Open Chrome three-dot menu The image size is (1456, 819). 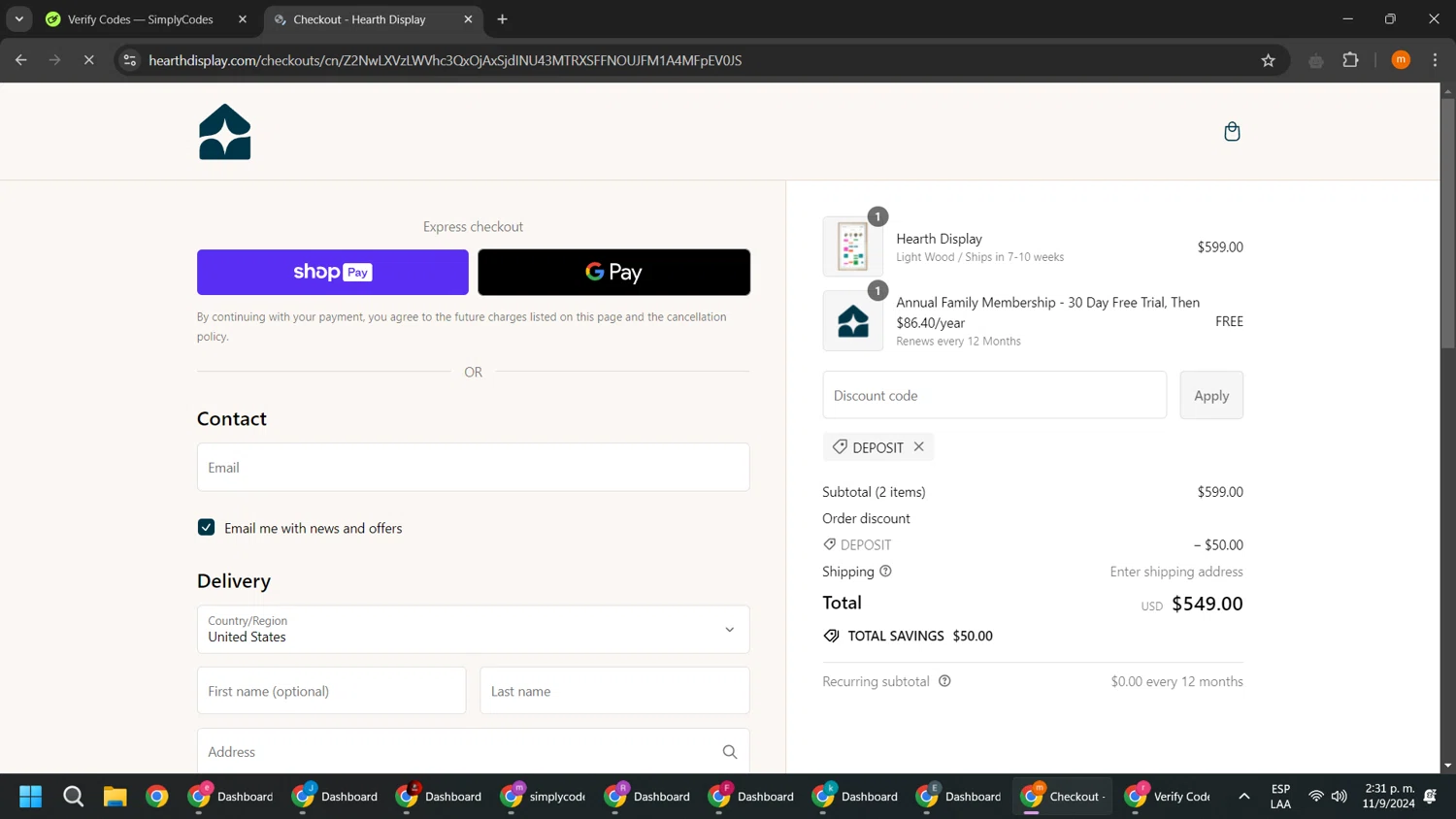(x=1435, y=60)
